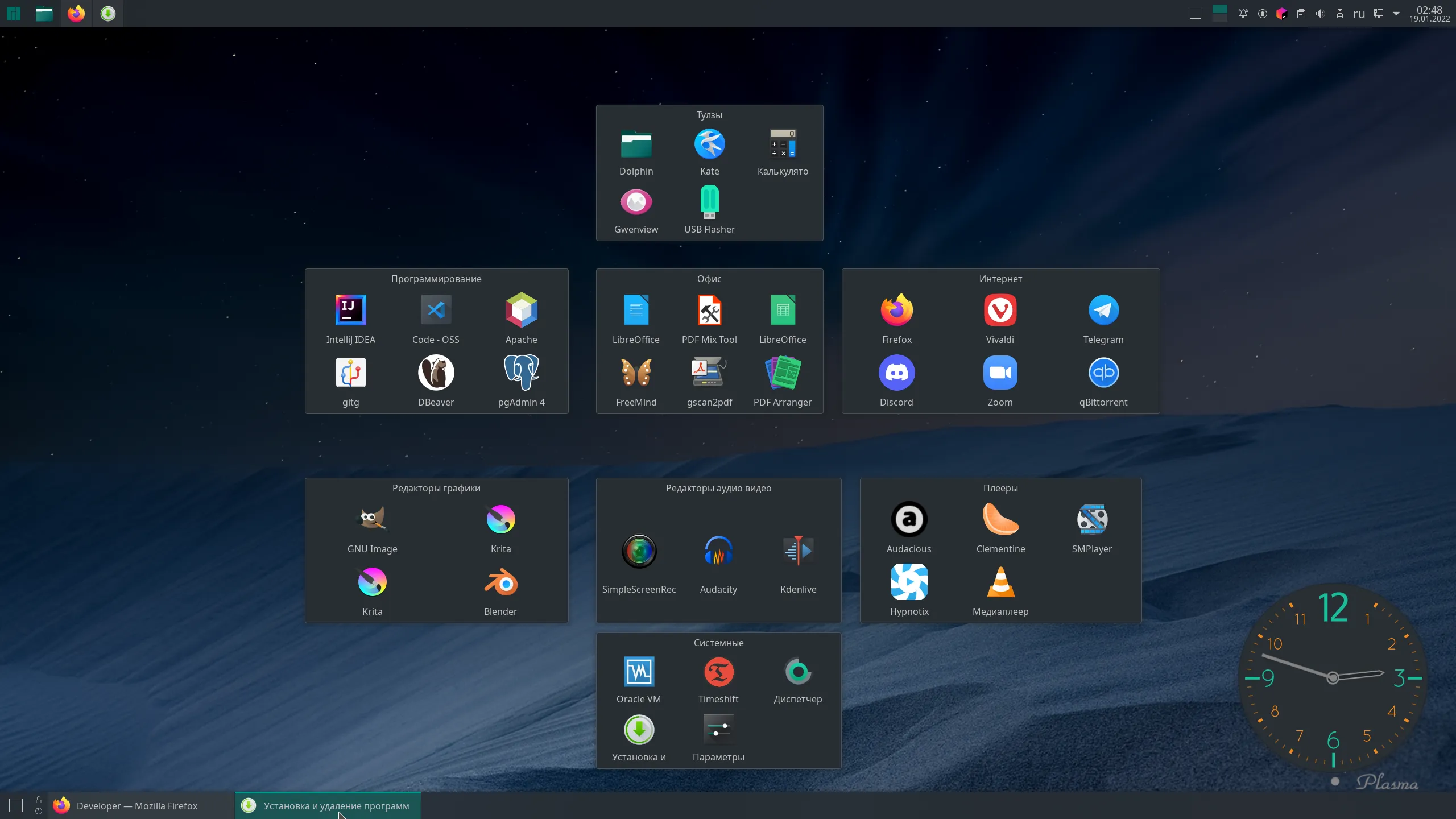Expand hidden system tray icons arrow
The height and width of the screenshot is (819, 1456).
[1396, 14]
